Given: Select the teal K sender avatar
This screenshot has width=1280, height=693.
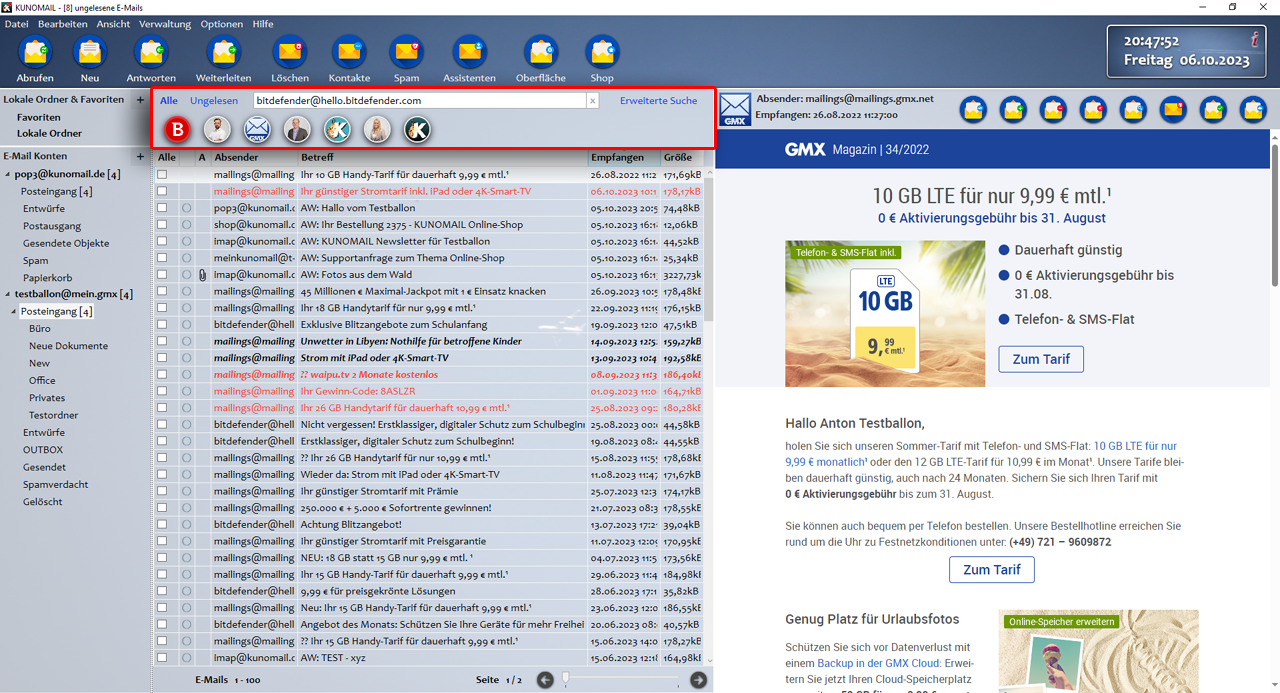Looking at the screenshot, I should click(x=337, y=129).
